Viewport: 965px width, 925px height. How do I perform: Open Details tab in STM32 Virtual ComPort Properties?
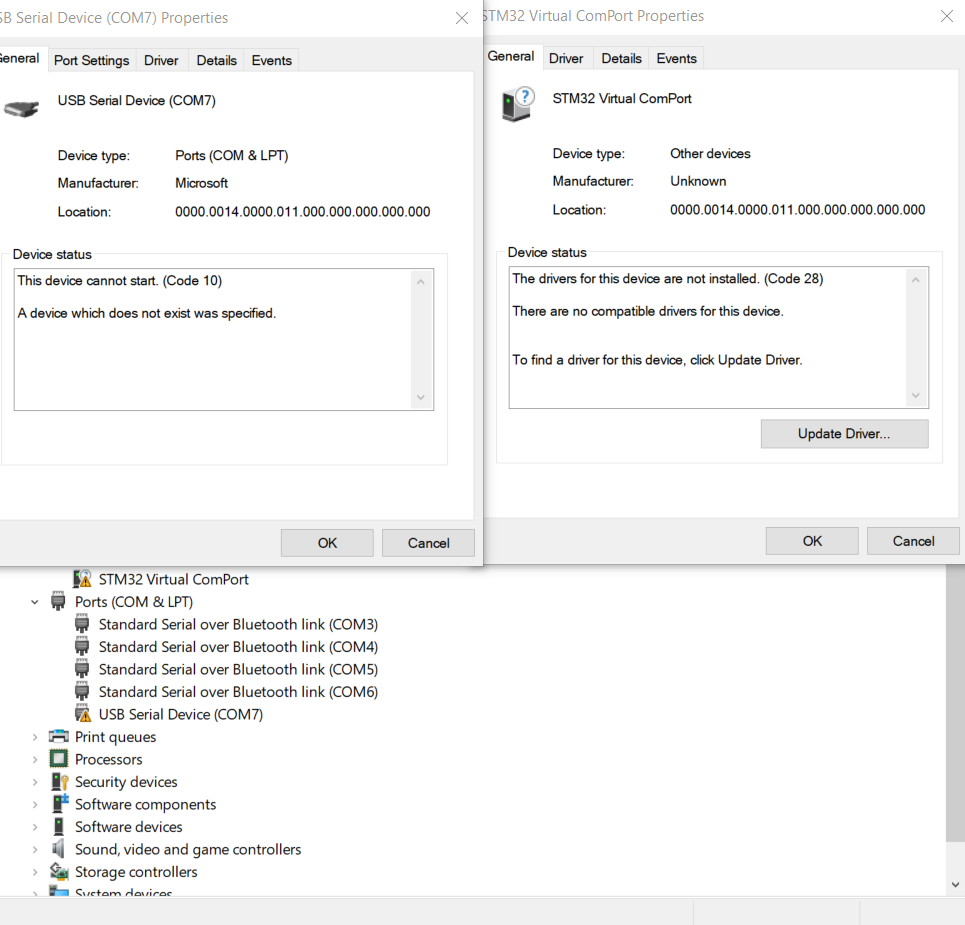click(x=622, y=58)
